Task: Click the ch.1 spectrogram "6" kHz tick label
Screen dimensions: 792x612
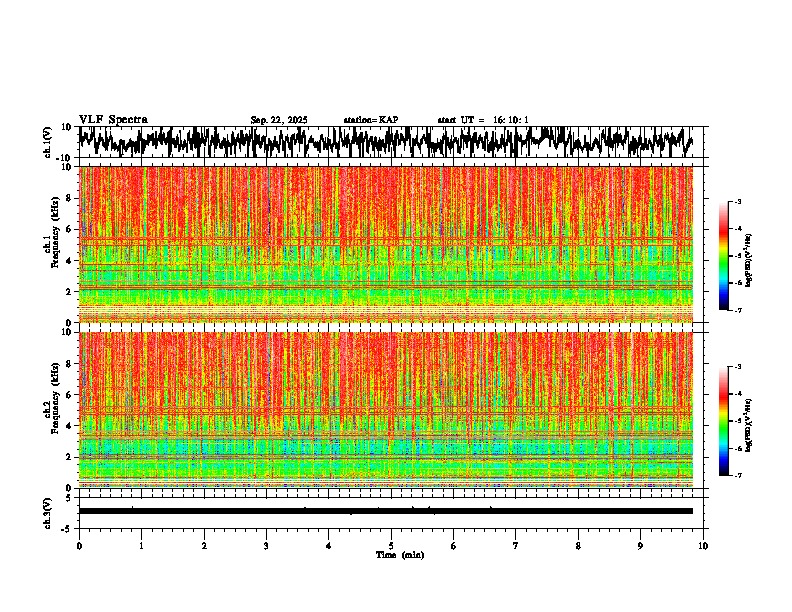Action: pyautogui.click(x=69, y=229)
